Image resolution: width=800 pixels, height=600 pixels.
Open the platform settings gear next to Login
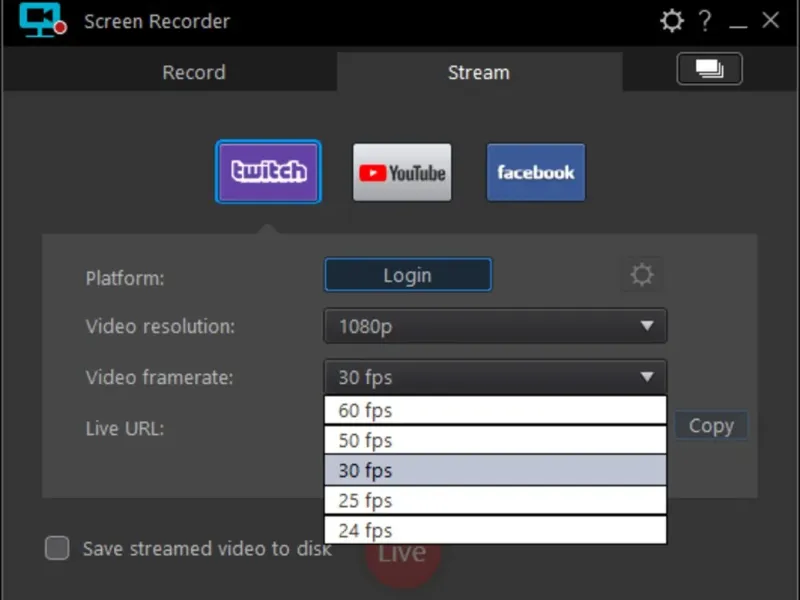tap(642, 274)
